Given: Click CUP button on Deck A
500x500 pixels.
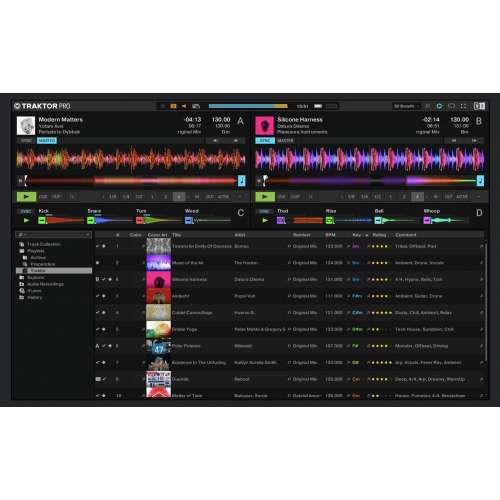Looking at the screenshot, I should tap(56, 197).
